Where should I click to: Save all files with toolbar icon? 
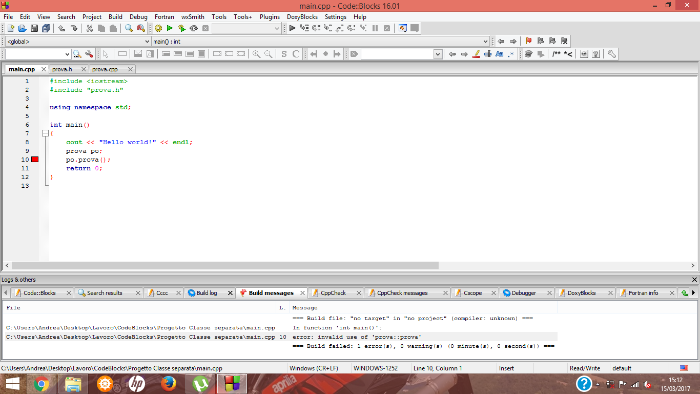[46, 28]
